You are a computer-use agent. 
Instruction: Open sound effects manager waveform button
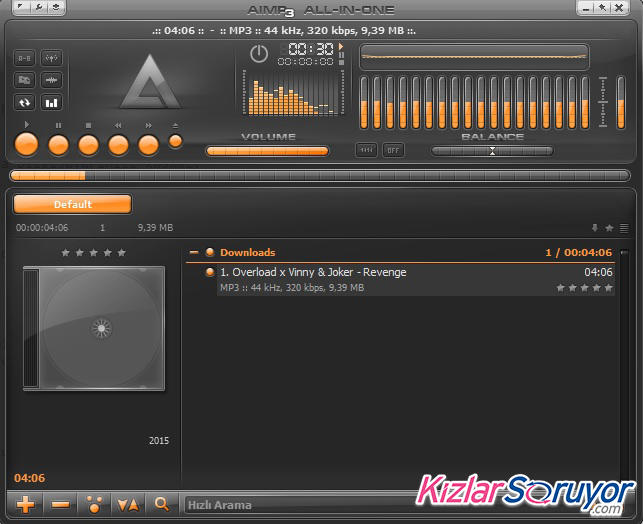51,80
